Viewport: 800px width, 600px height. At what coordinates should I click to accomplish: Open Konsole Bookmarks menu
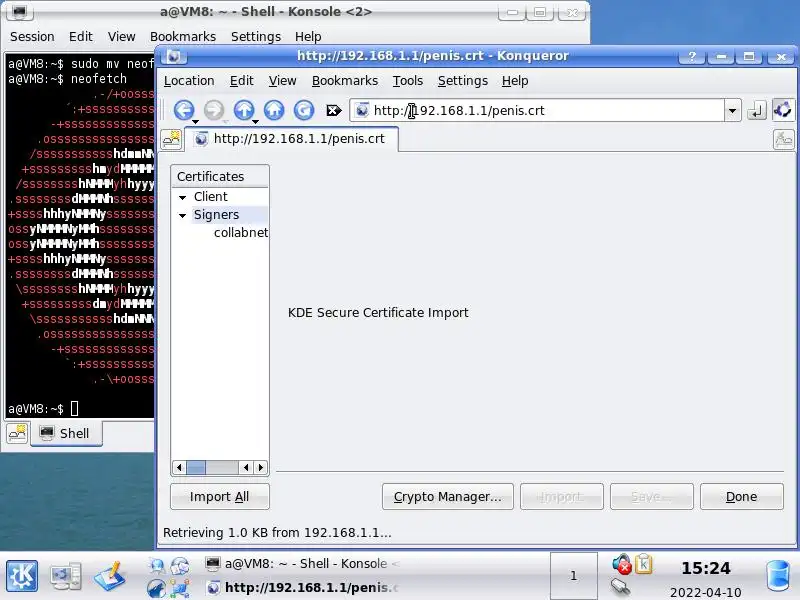pyautogui.click(x=183, y=37)
